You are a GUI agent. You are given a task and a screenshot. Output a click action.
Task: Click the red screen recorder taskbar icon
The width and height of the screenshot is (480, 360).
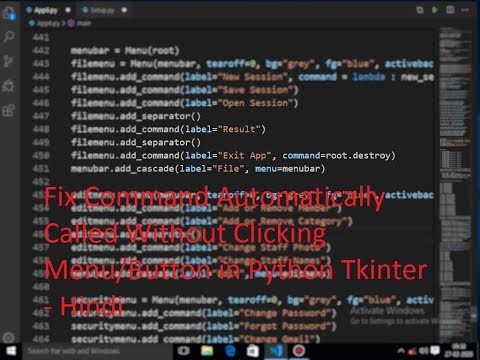pos(299,351)
